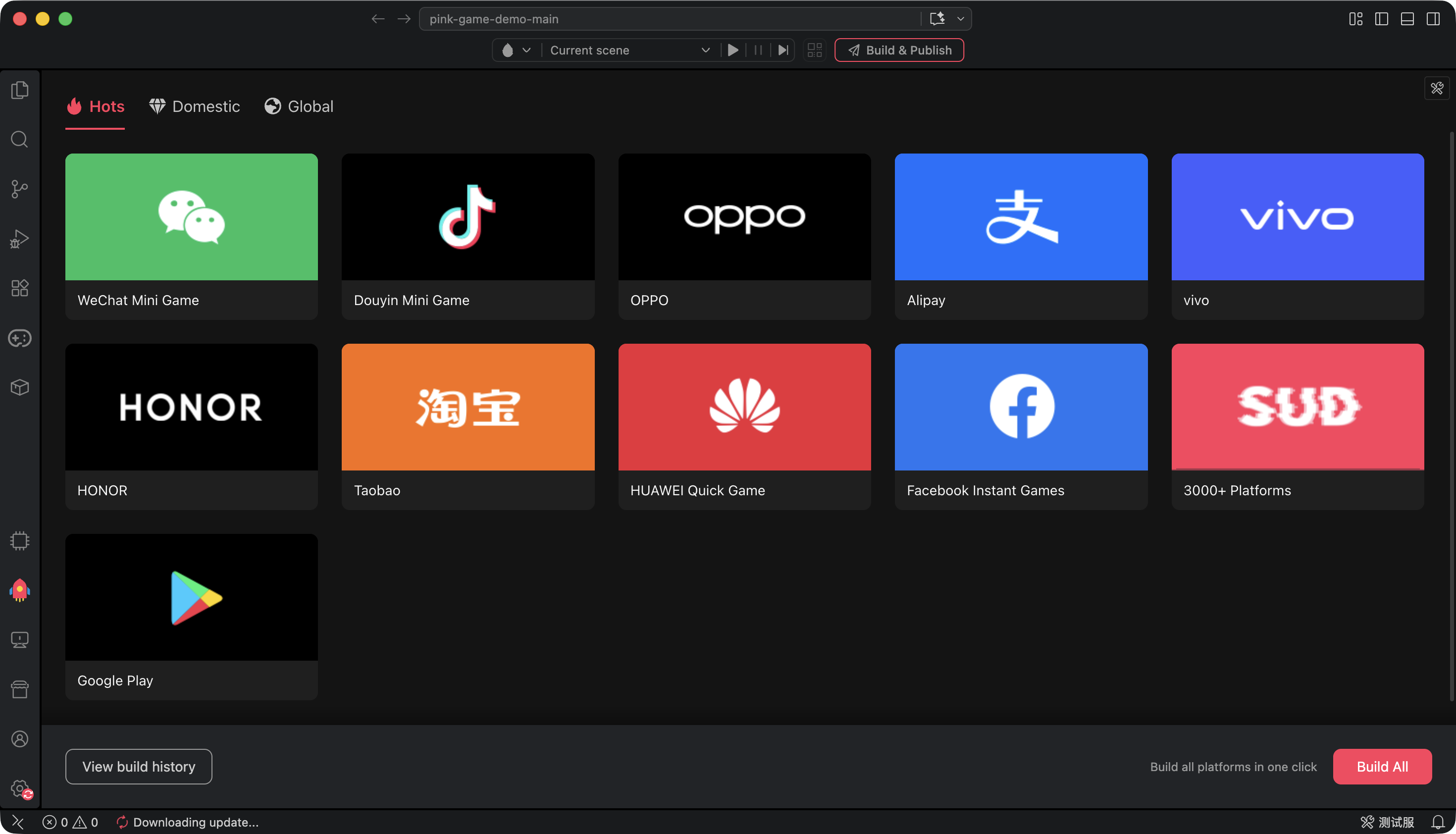Viewport: 1456px width, 834px height.
Task: Open the chip processor icon in sidebar
Action: pos(20,541)
